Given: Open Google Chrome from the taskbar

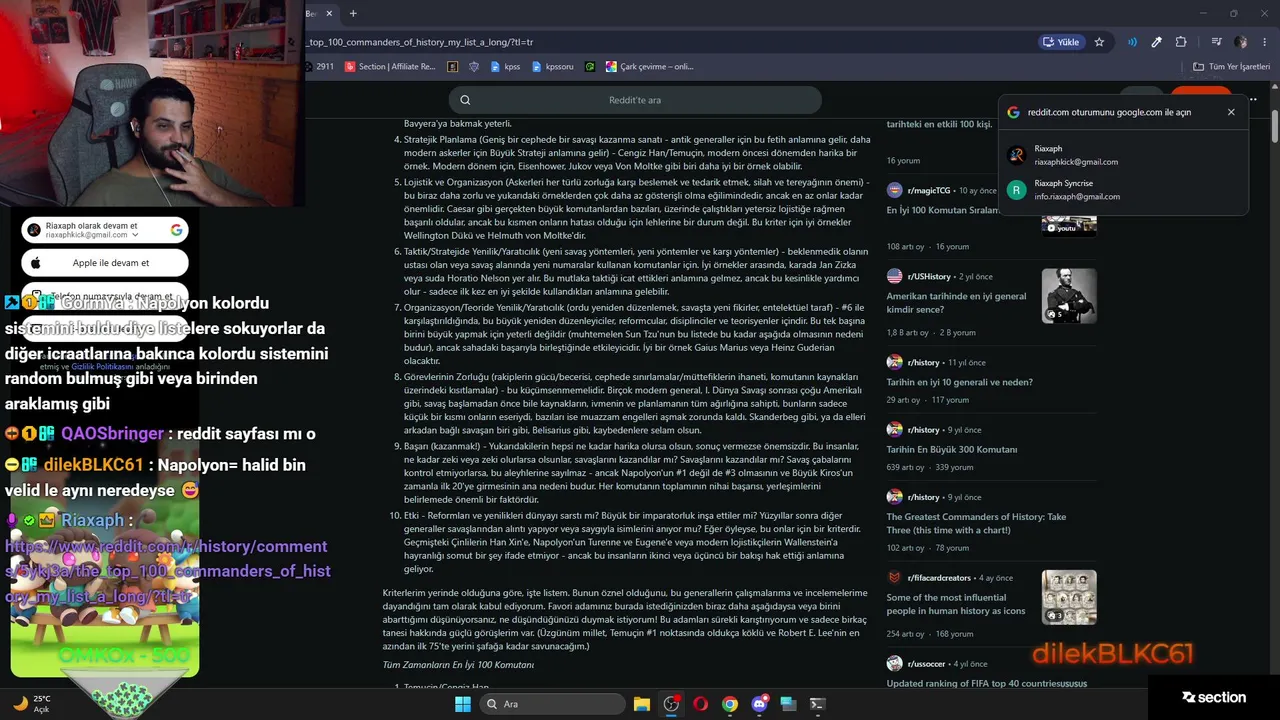Looking at the screenshot, I should point(730,704).
